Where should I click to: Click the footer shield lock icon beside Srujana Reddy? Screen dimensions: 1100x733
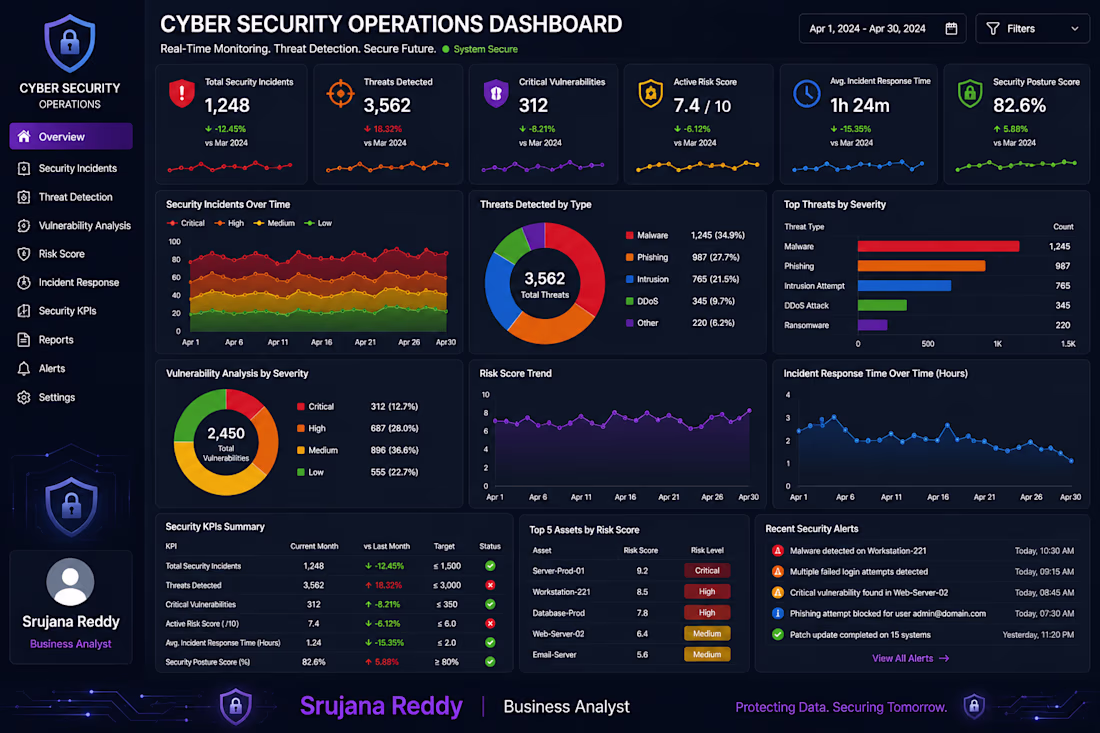(x=236, y=706)
